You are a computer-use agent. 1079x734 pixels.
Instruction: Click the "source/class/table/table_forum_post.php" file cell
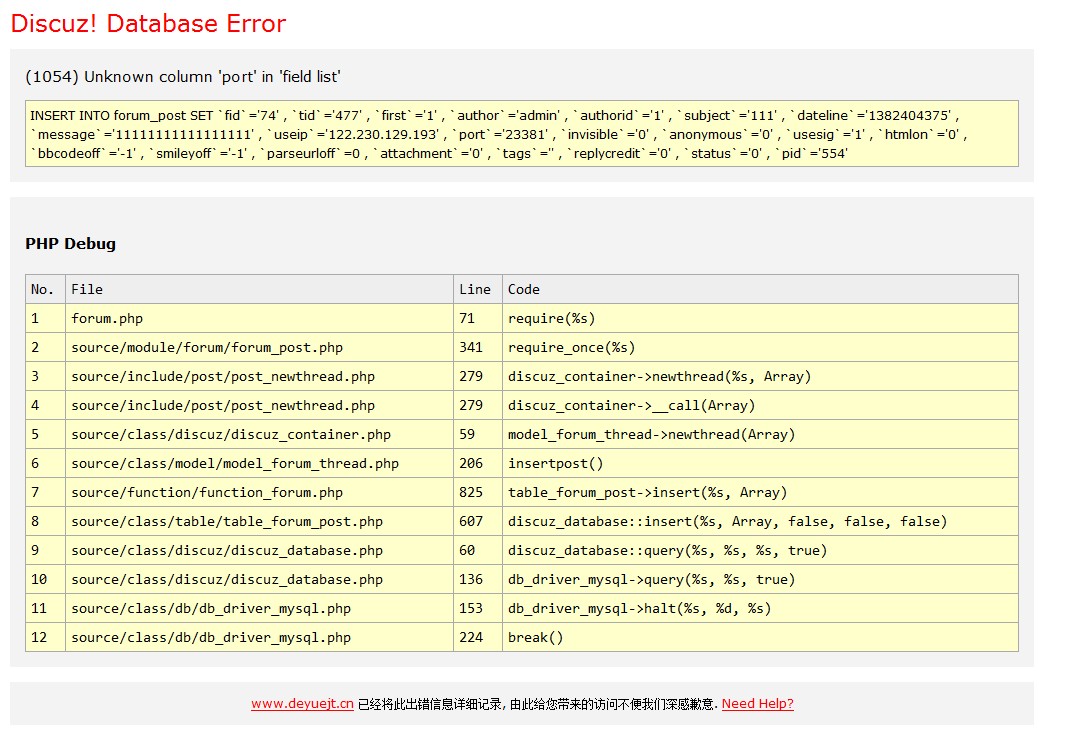pyautogui.click(x=259, y=521)
